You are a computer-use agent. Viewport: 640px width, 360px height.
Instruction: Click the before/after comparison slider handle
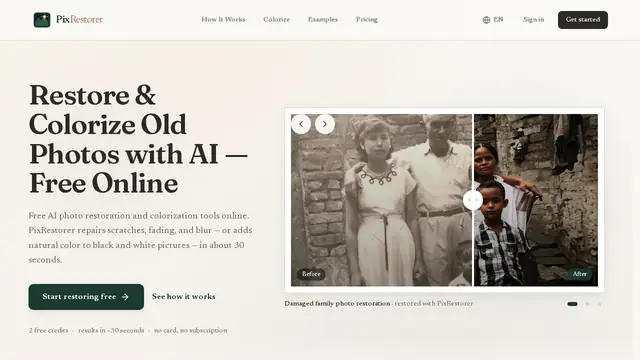(x=473, y=200)
